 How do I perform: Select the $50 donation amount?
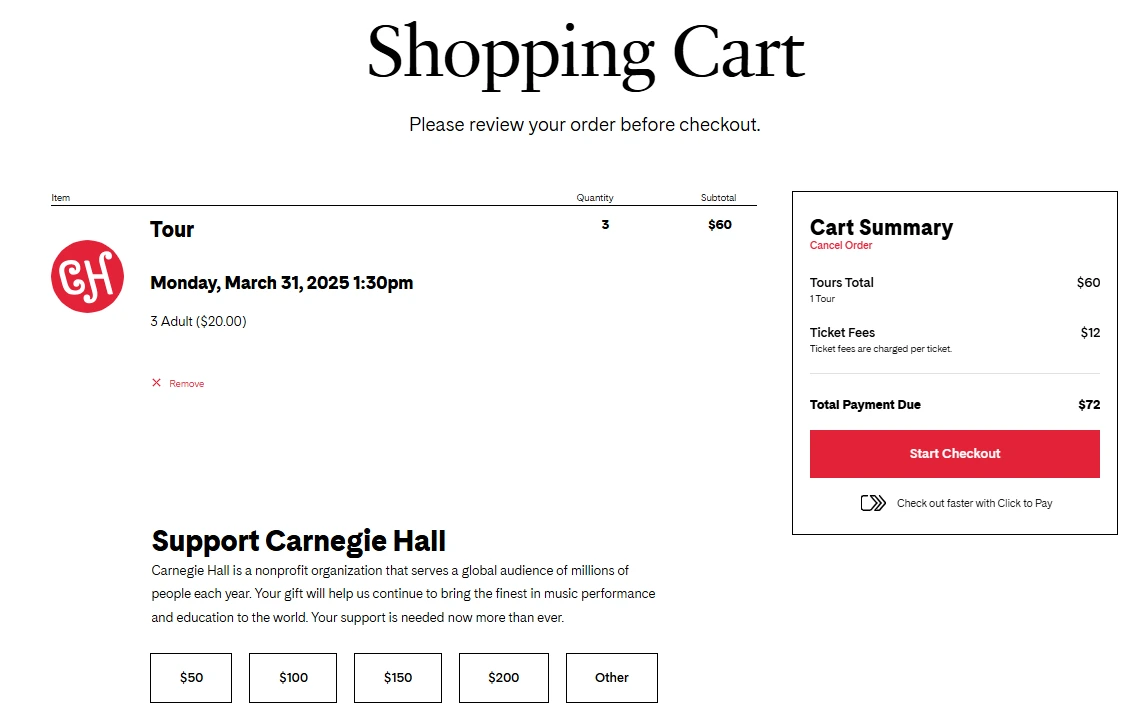[x=191, y=678]
